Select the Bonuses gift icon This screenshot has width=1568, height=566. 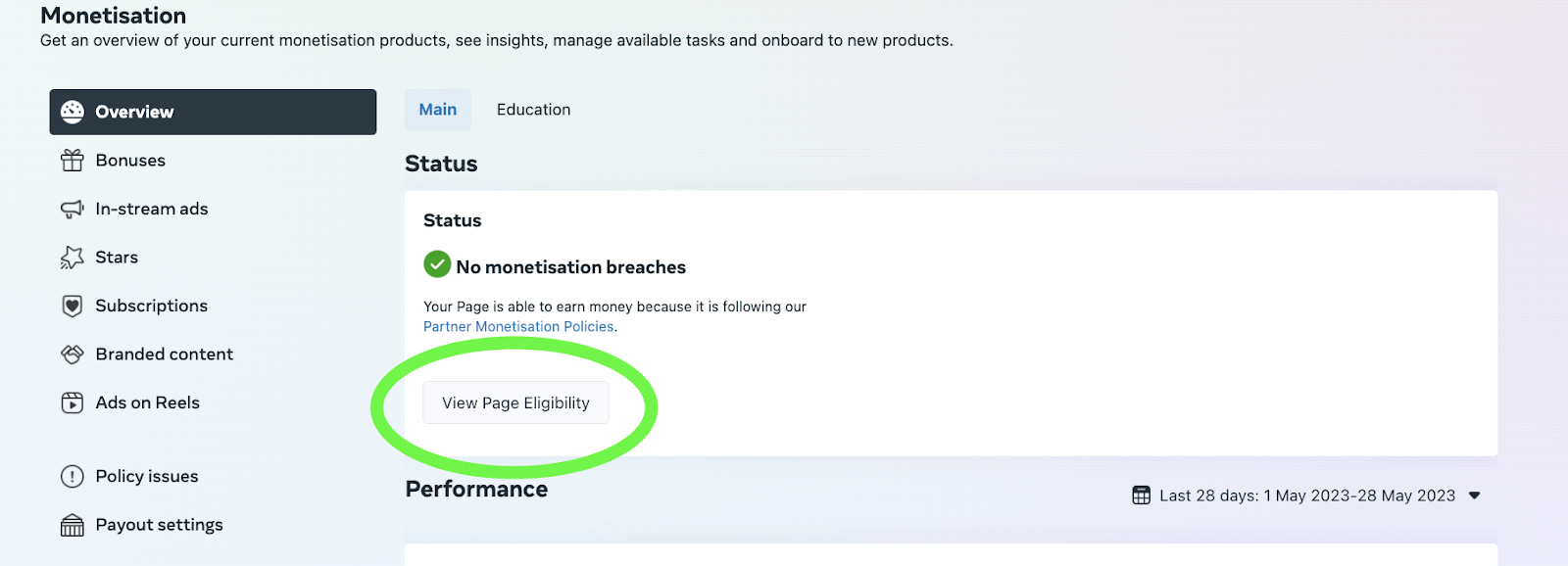click(73, 161)
